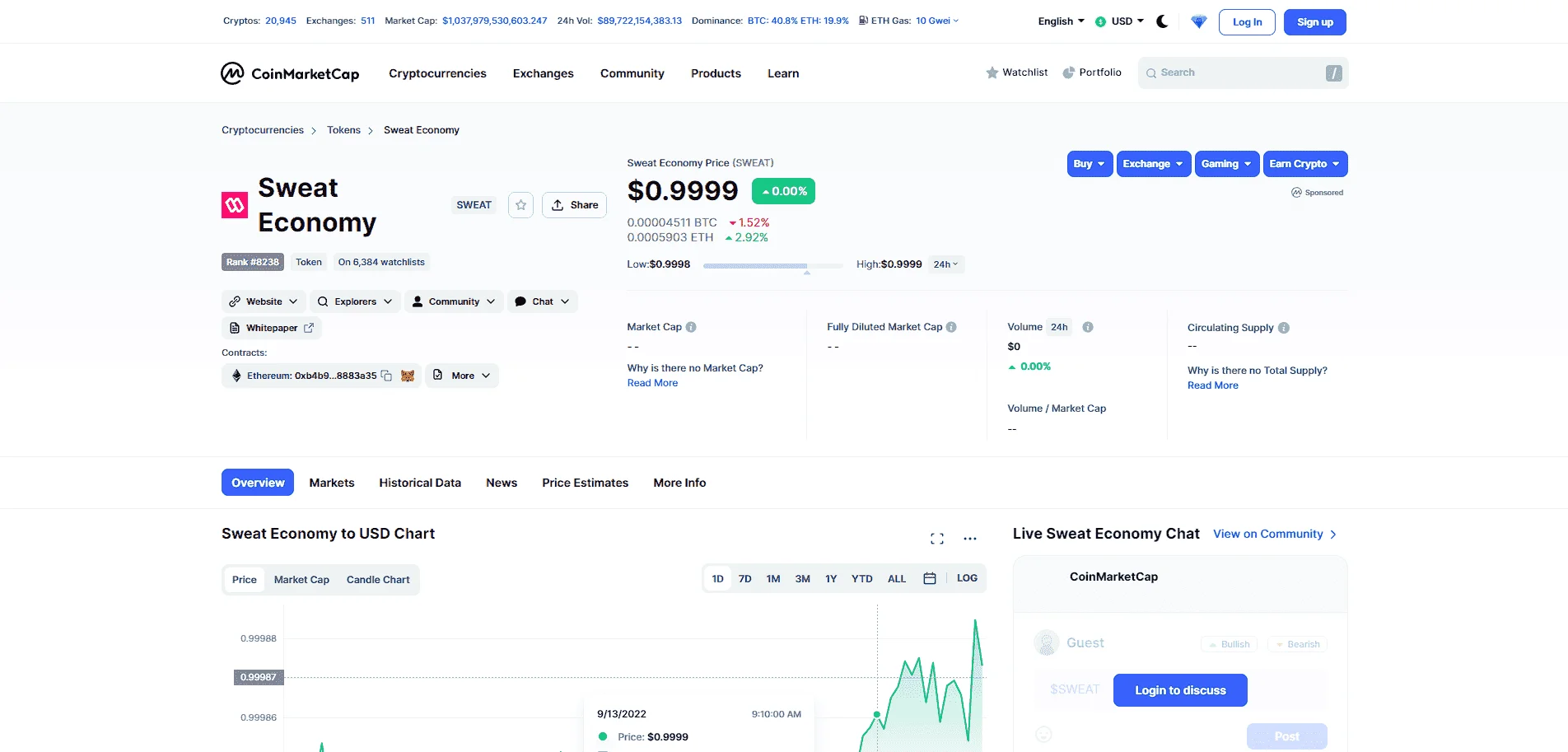Toggle dark mode moon icon

tap(1162, 21)
